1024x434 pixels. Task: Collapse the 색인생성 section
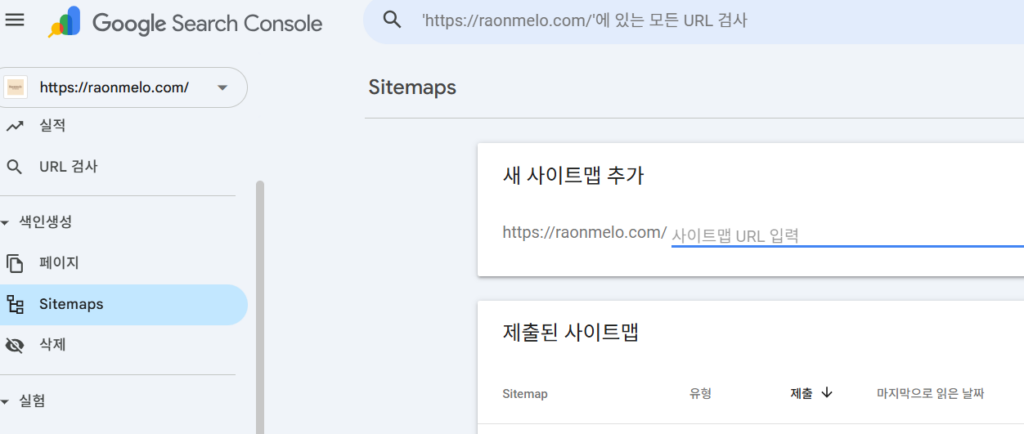click(6, 222)
